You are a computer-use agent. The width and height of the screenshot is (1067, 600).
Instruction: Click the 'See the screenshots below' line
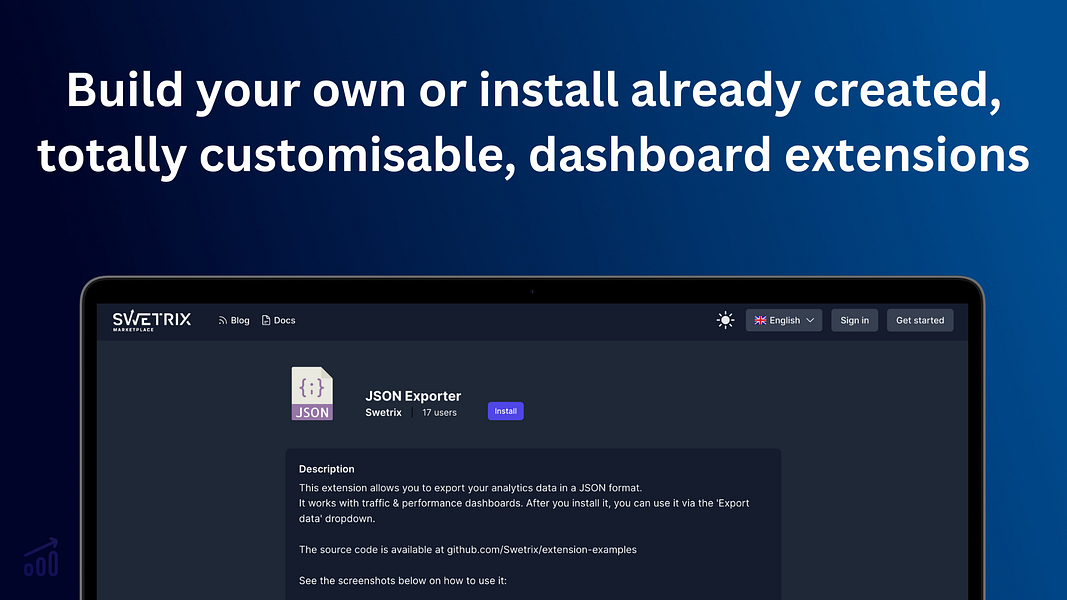pyautogui.click(x=403, y=581)
